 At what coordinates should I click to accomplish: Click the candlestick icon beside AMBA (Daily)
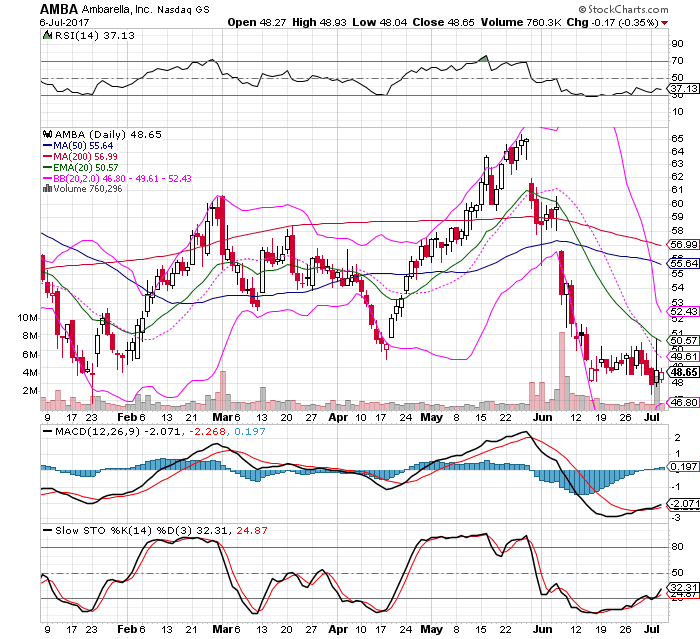[47, 134]
